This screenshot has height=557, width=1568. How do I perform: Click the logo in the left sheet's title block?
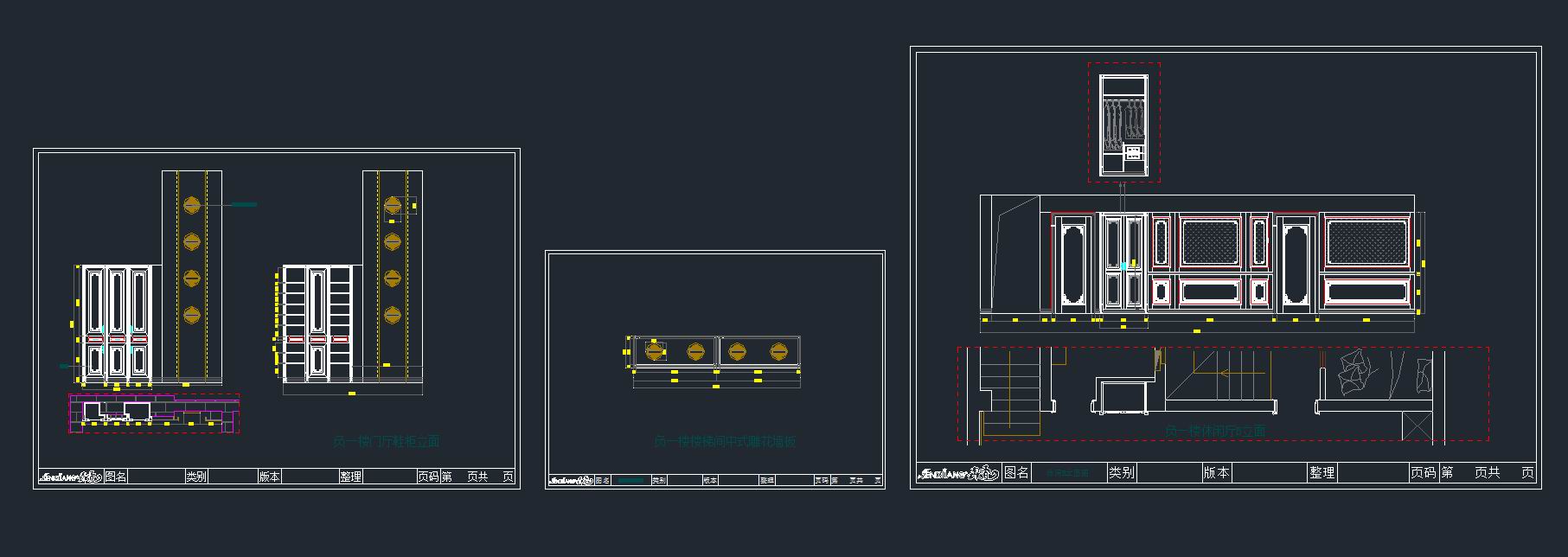71,477
